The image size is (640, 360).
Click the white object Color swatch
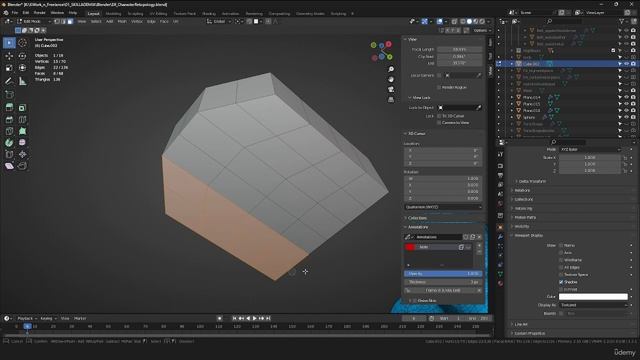click(593, 297)
